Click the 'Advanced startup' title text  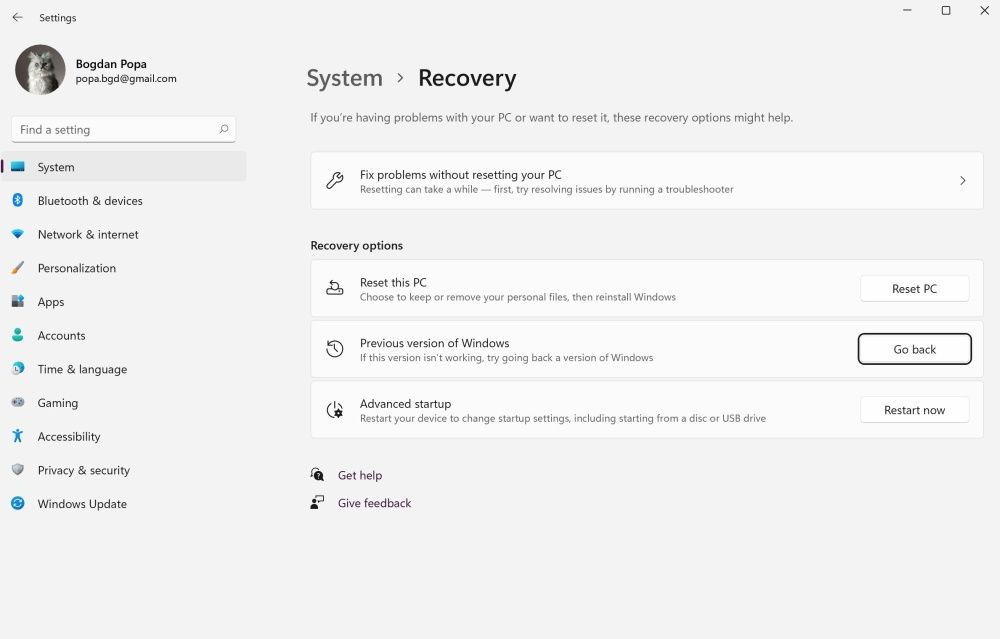pos(405,404)
